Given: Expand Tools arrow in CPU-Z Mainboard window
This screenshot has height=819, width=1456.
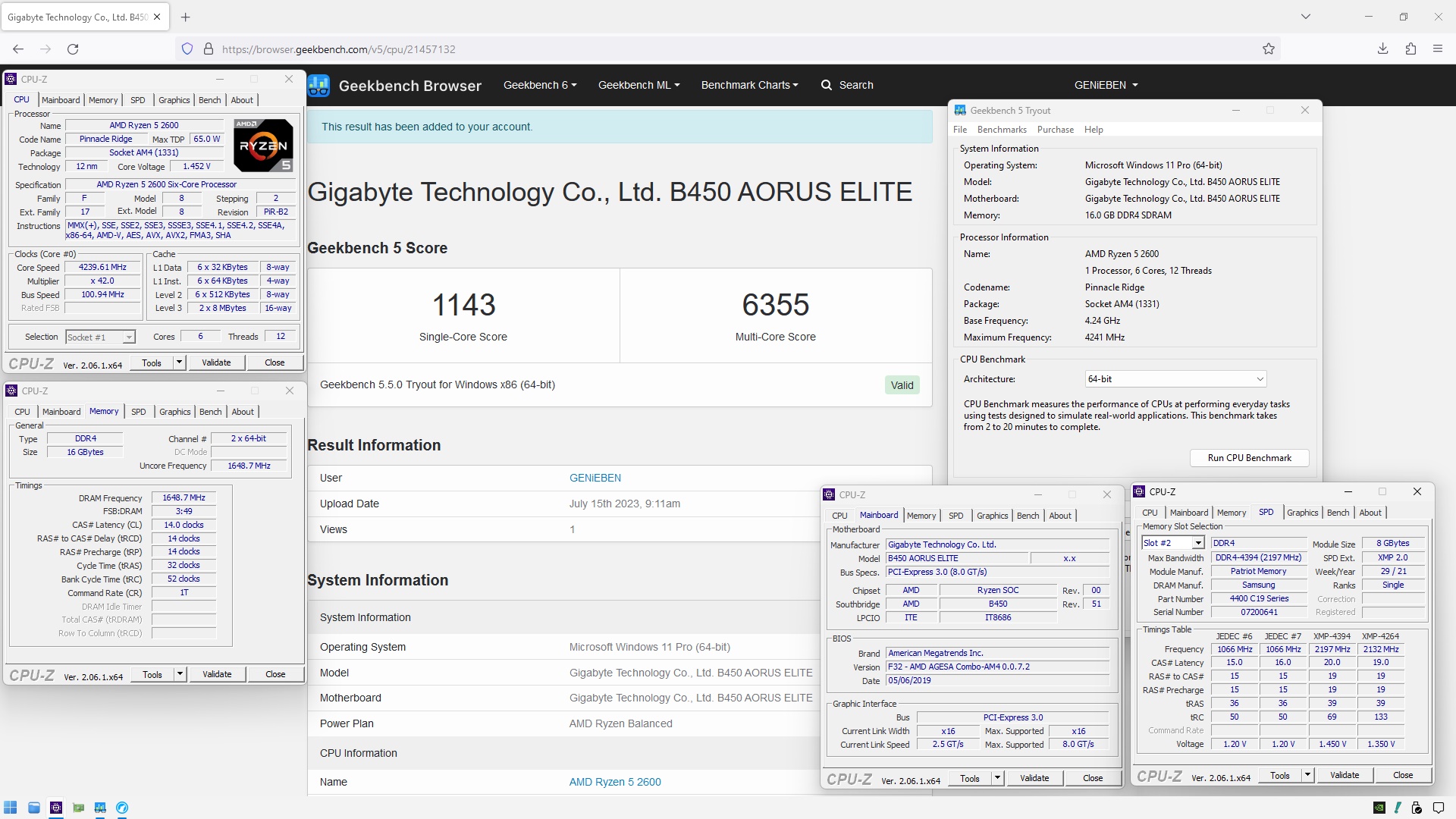Looking at the screenshot, I should click(x=997, y=778).
